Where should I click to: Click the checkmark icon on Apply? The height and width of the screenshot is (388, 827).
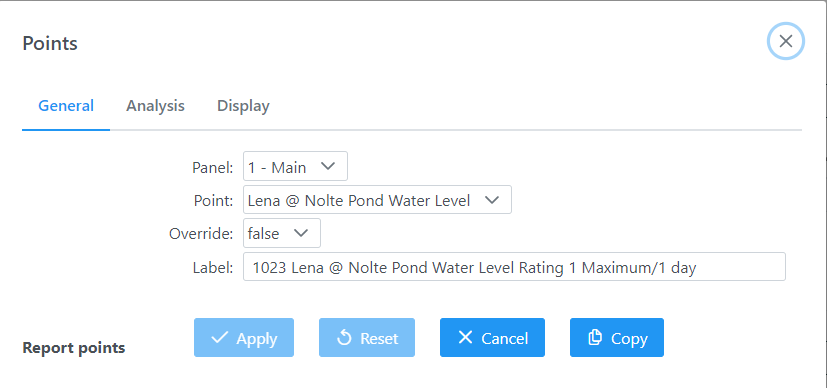click(x=219, y=337)
